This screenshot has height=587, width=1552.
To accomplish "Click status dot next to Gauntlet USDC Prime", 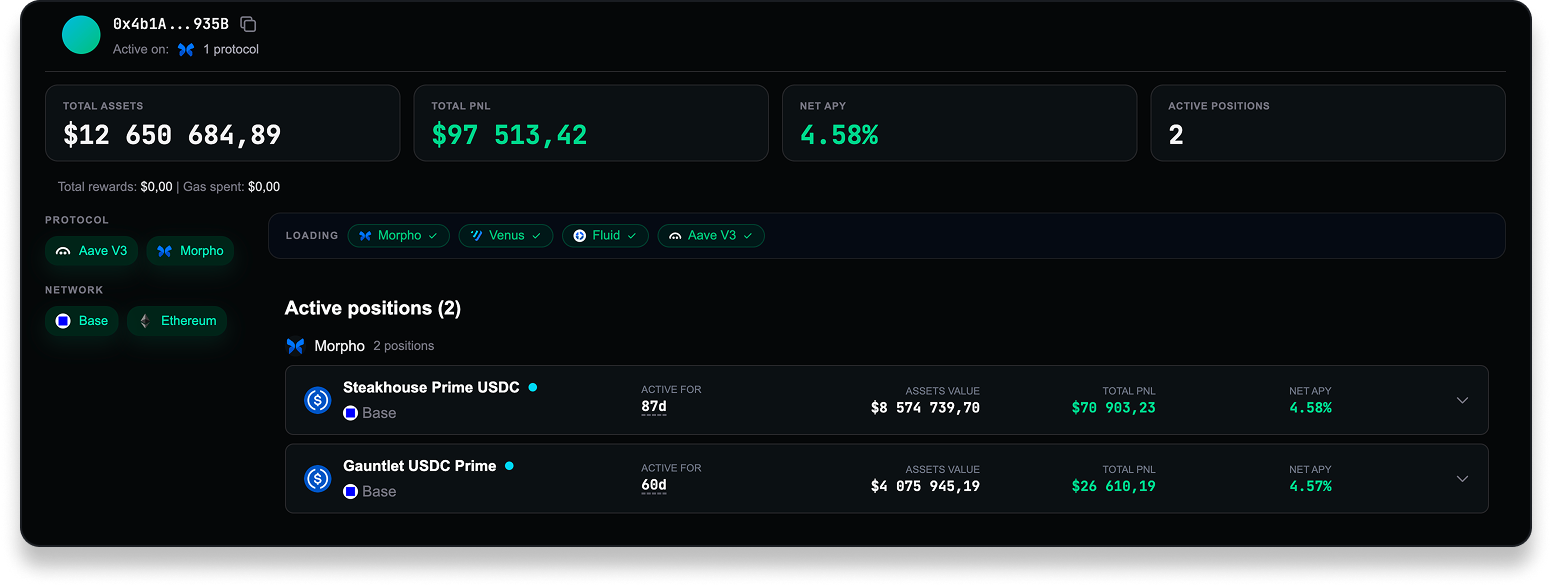I will click(509, 466).
